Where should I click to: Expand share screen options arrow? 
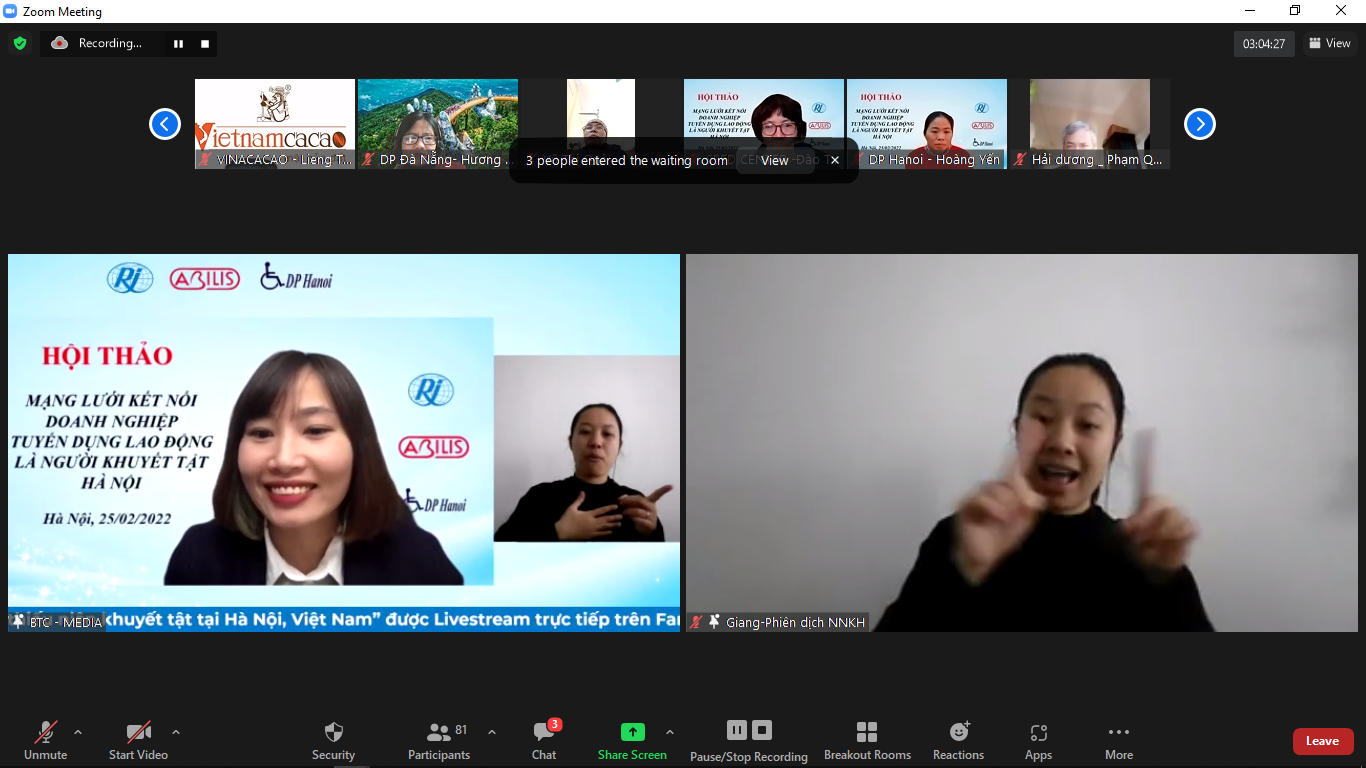pyautogui.click(x=670, y=732)
